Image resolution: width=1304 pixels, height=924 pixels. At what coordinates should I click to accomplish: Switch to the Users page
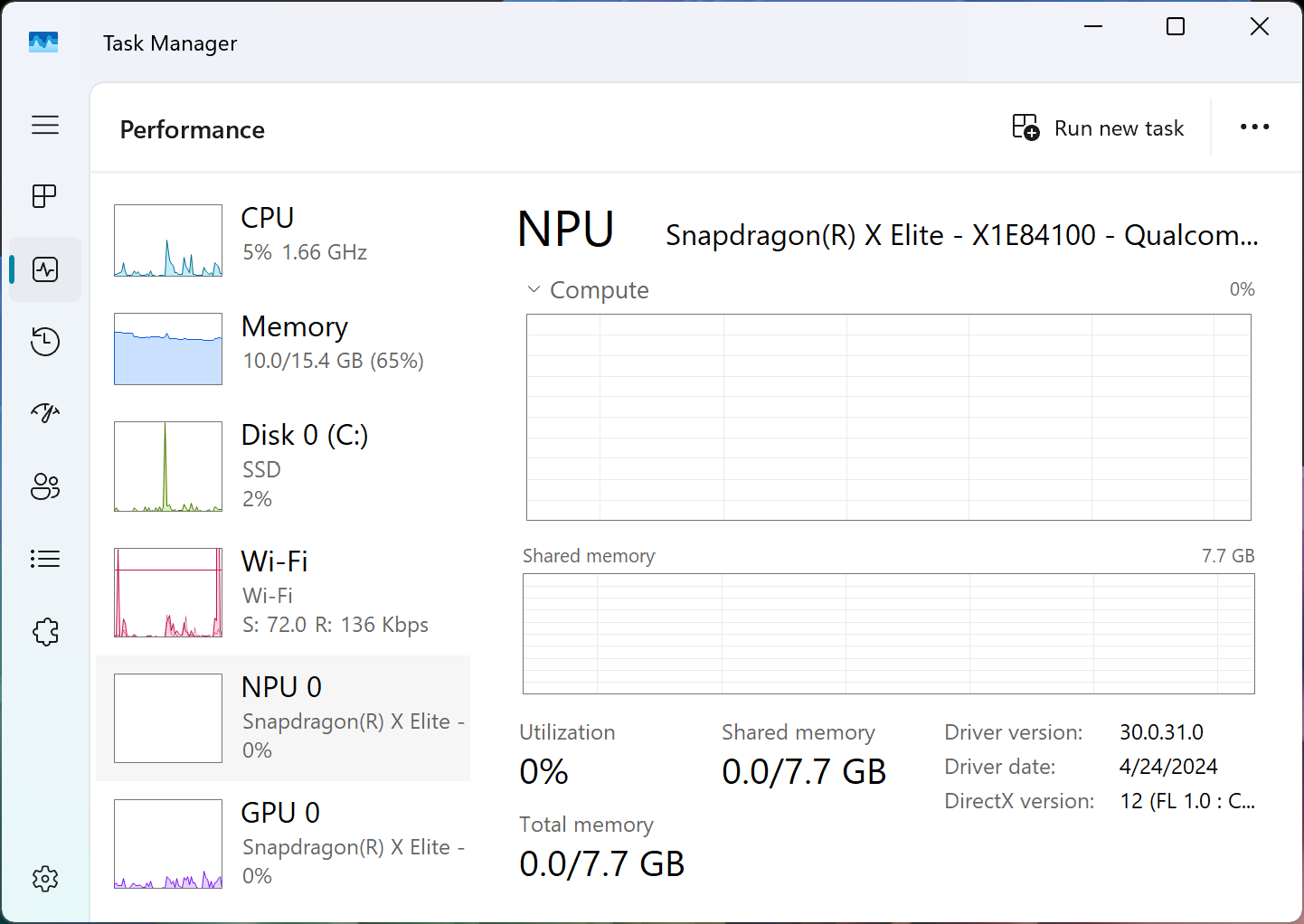pos(45,486)
